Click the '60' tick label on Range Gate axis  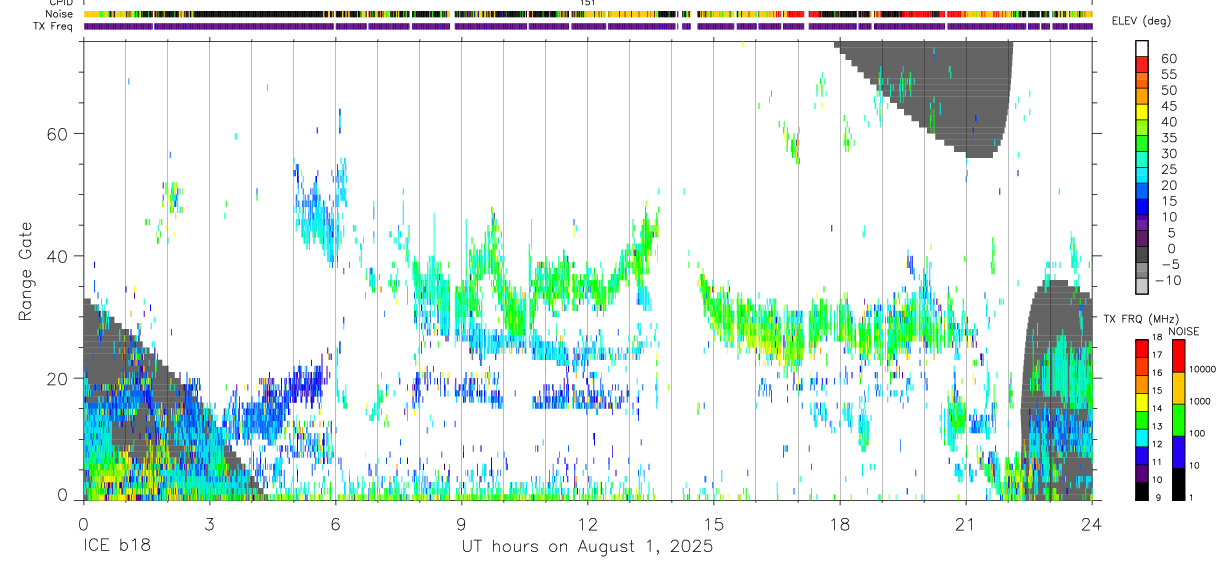click(x=59, y=133)
